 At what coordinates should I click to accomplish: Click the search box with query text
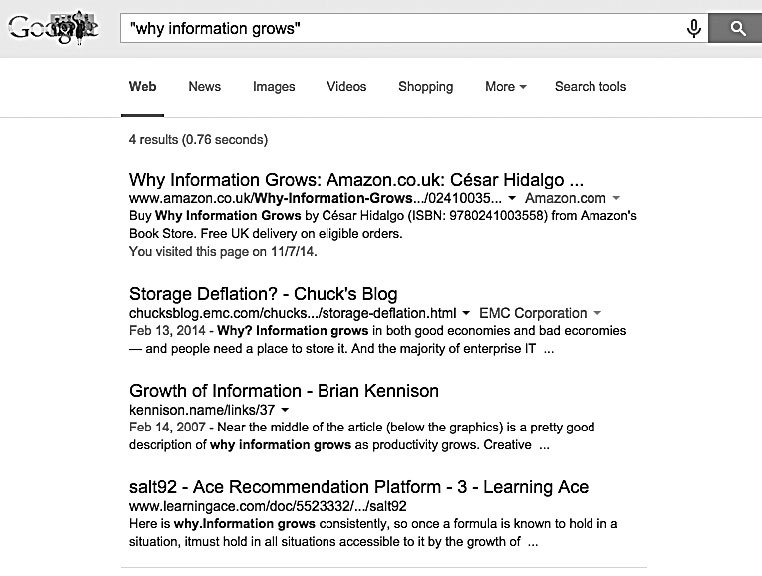400,28
